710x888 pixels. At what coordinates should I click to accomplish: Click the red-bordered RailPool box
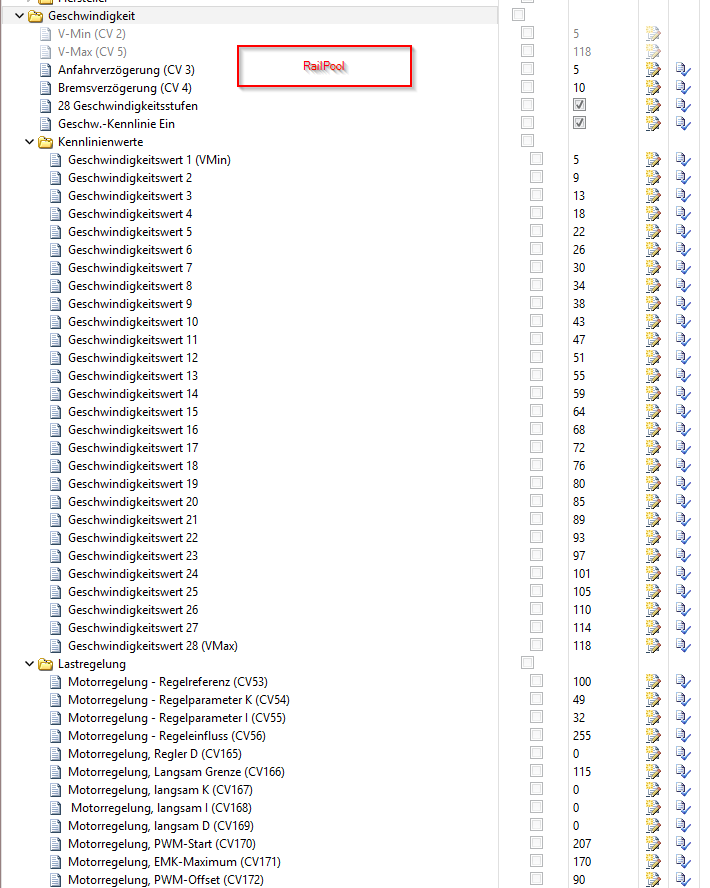point(324,66)
